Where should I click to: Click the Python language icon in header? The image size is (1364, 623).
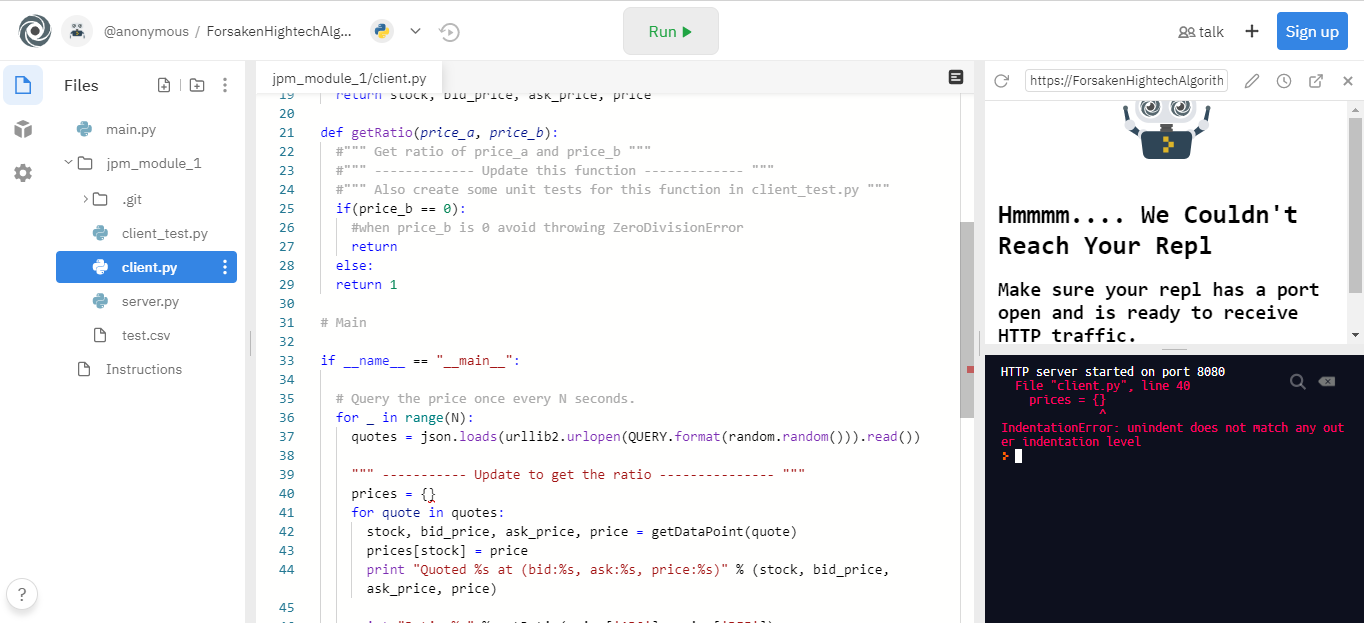381,31
